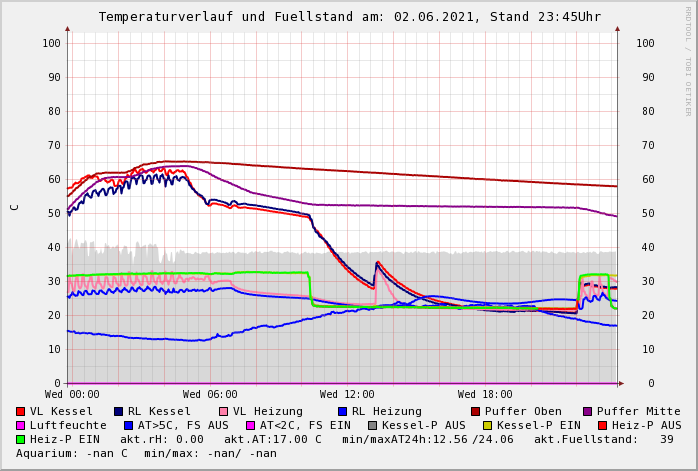
Task: Click the Wed 18:00 time axis label
Action: point(485,395)
